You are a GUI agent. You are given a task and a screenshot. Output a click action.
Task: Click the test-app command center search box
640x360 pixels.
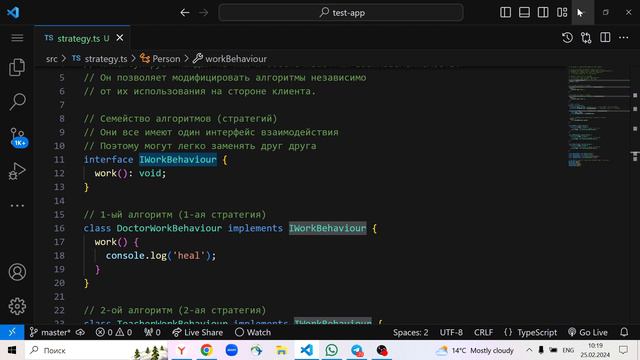tap(341, 13)
